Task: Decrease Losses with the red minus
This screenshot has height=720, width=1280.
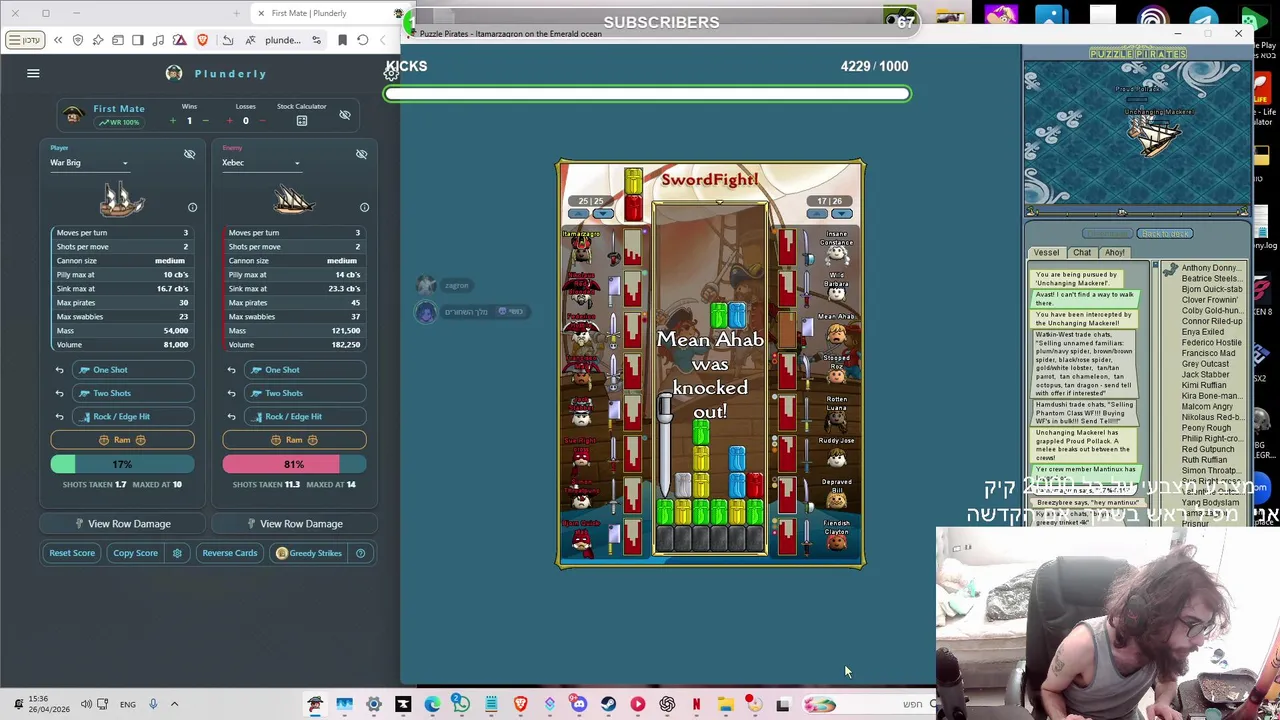Action: point(262,121)
